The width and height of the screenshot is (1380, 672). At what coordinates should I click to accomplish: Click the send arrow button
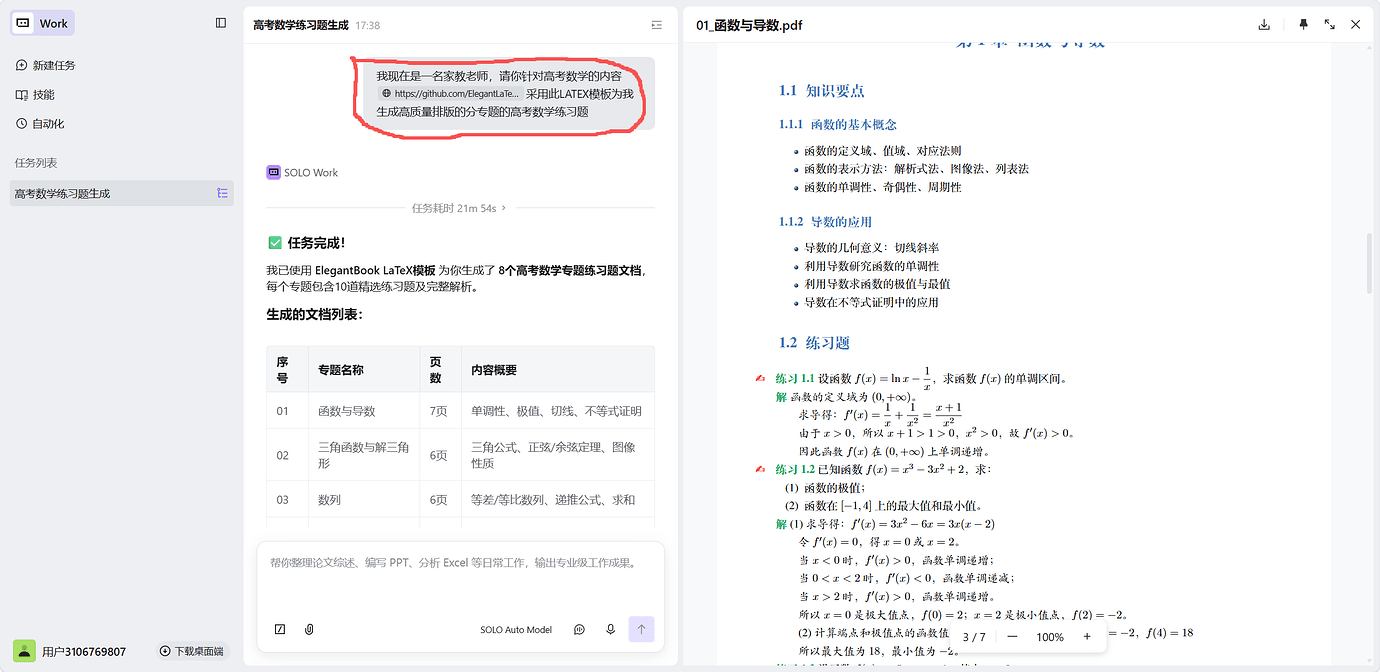pyautogui.click(x=641, y=629)
